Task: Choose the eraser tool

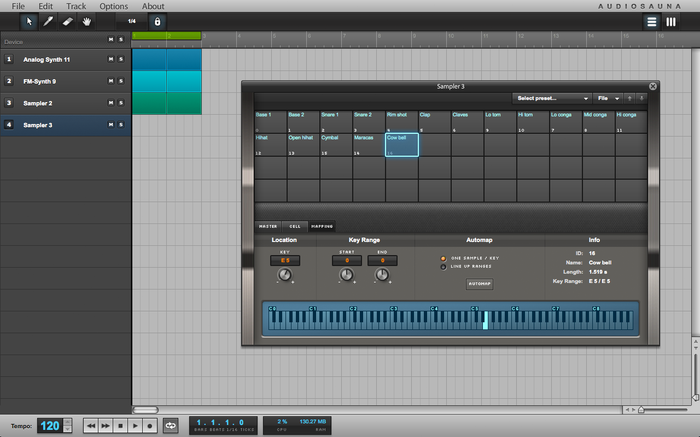Action: pyautogui.click(x=68, y=21)
